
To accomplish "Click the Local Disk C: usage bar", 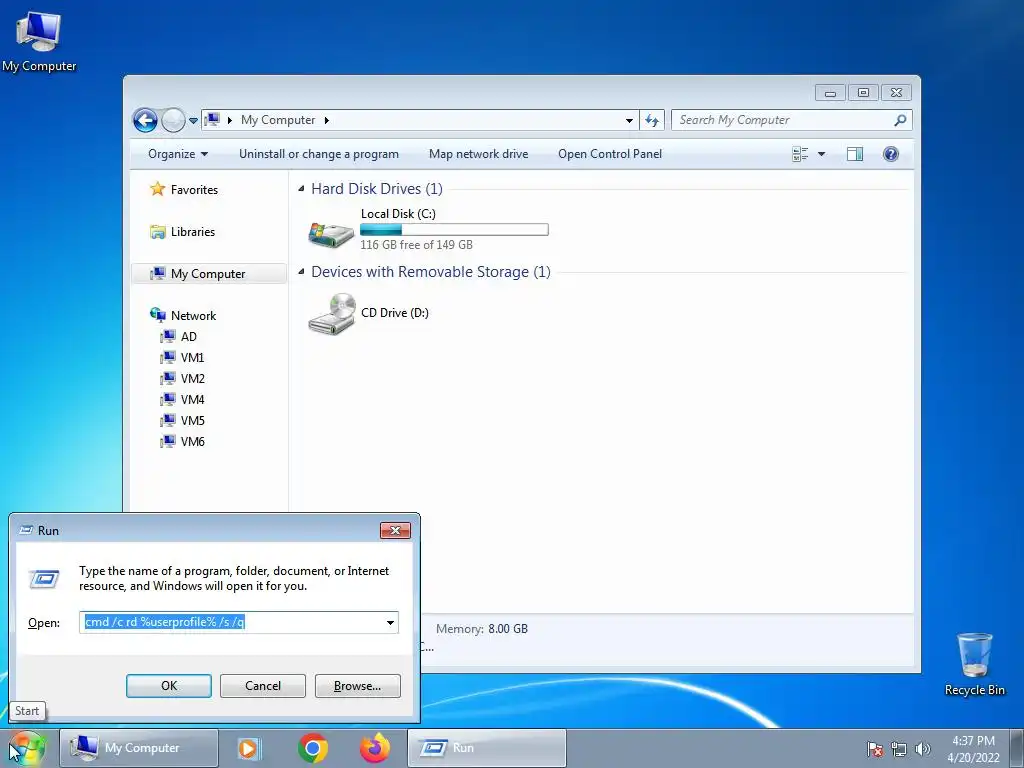I will click(x=455, y=230).
